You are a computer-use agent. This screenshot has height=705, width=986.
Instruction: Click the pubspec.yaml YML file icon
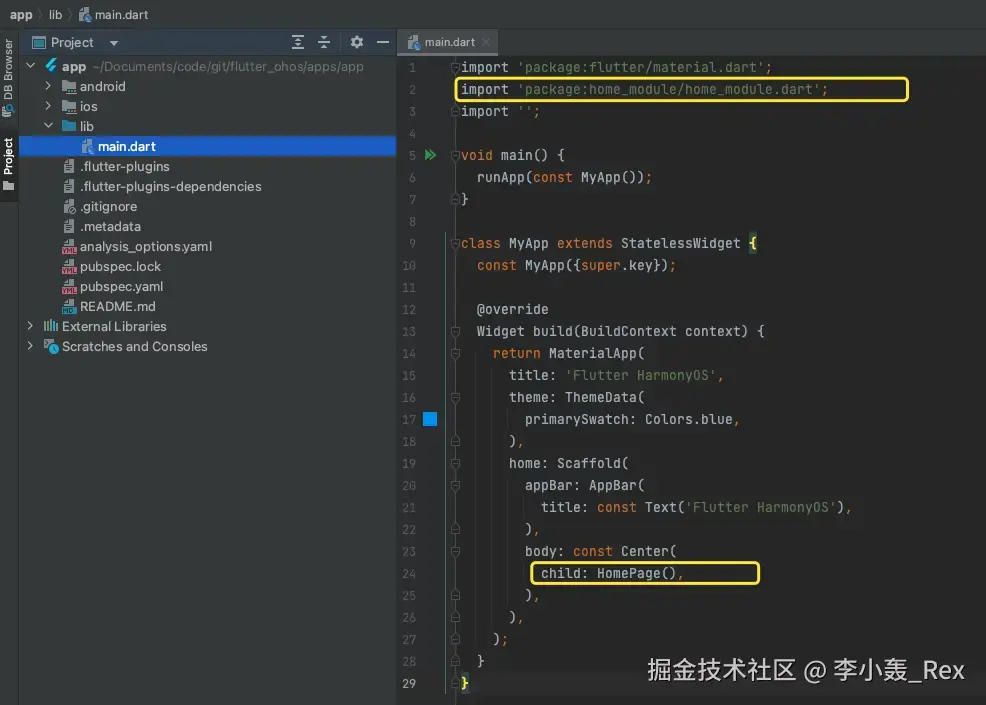point(69,287)
